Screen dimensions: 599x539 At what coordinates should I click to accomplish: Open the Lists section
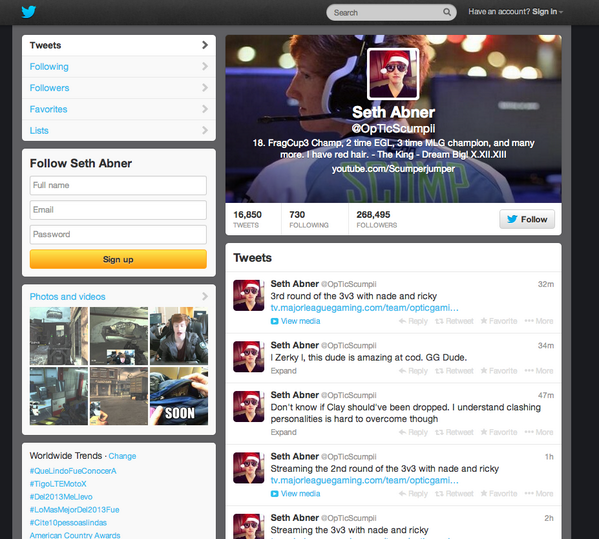[119, 131]
